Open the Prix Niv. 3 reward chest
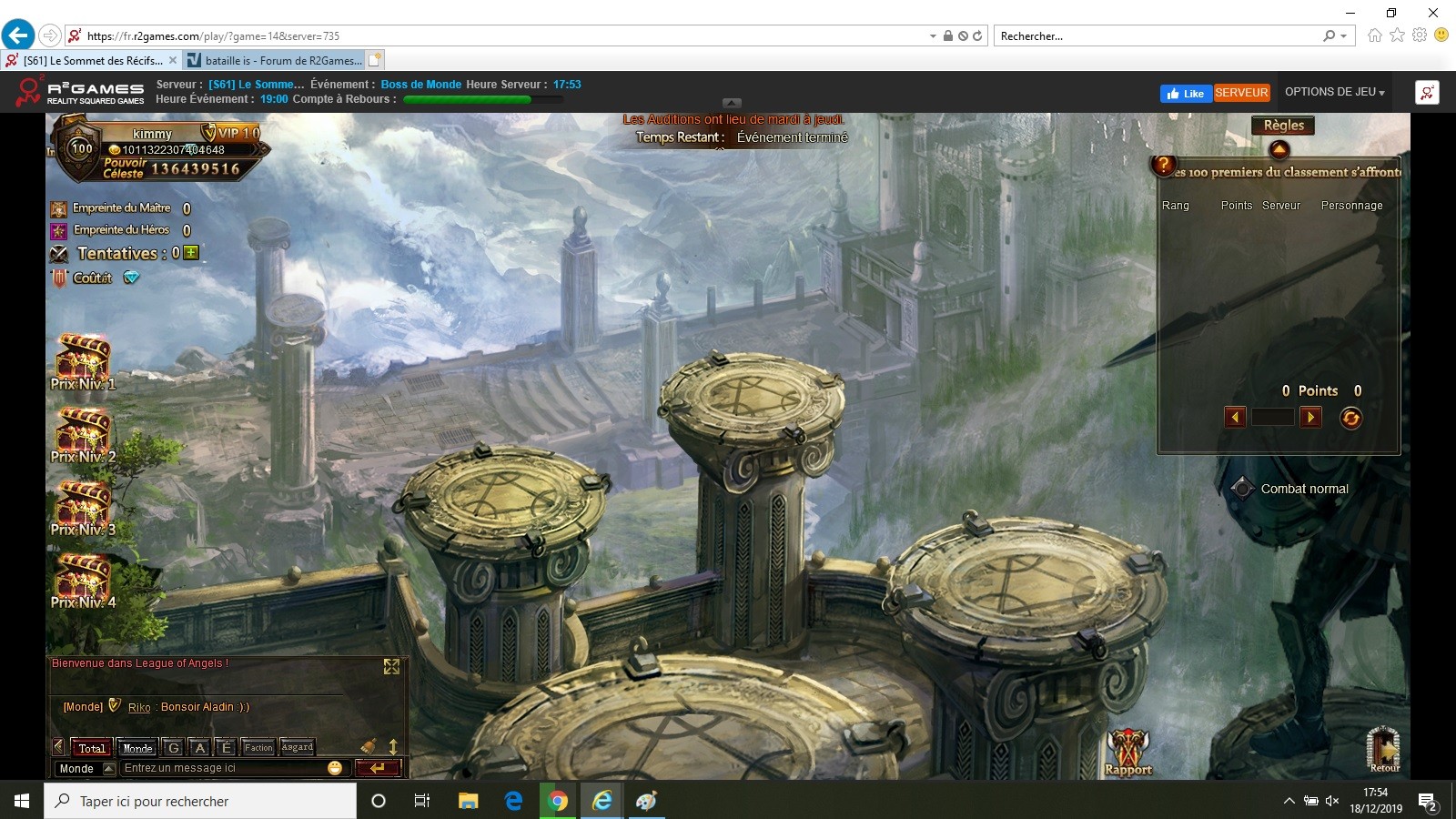Viewport: 1456px width, 819px height. coord(83,502)
